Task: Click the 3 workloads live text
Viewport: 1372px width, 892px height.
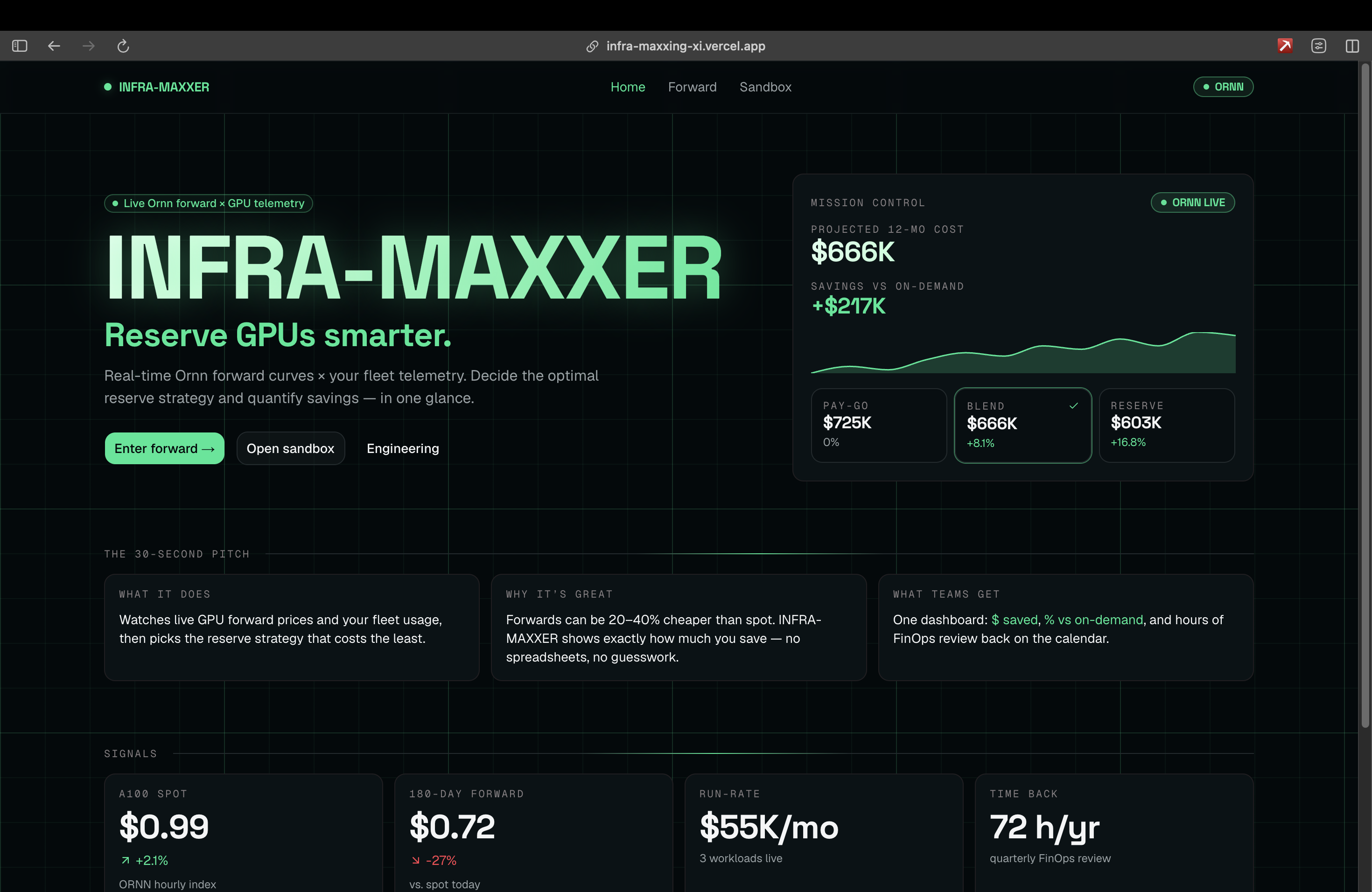Action: [x=741, y=858]
